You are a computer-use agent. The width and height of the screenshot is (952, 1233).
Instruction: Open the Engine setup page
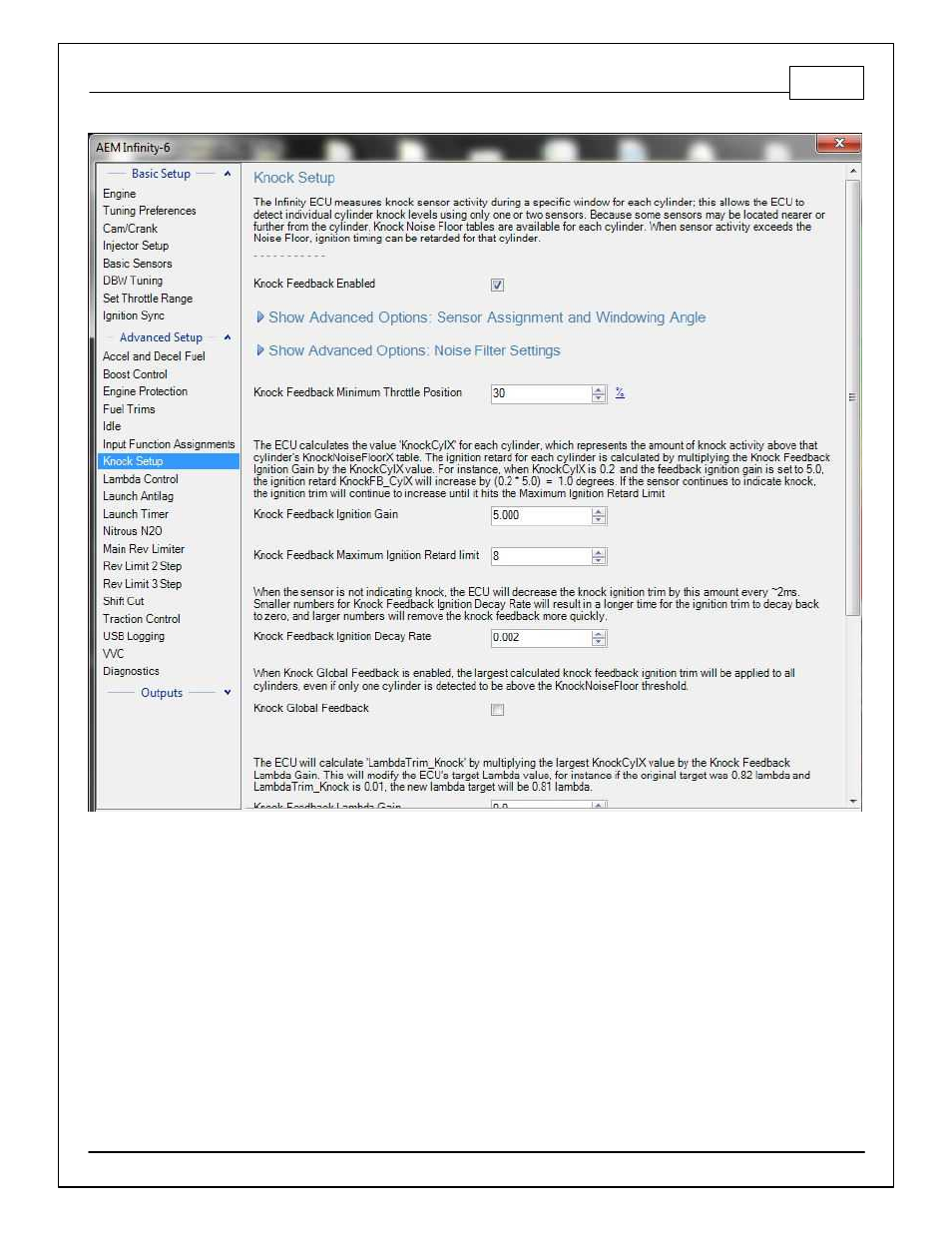click(x=119, y=194)
